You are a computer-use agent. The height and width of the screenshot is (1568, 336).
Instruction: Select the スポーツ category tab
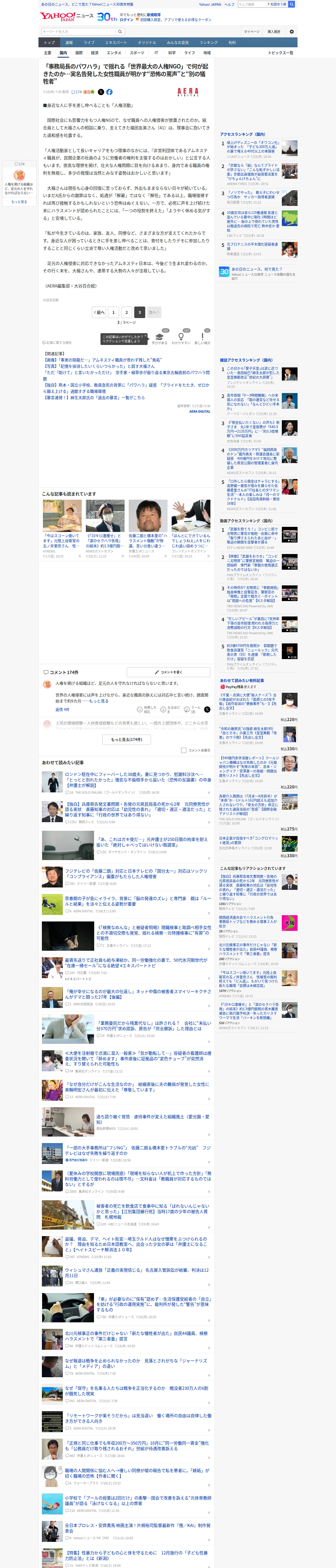[x=137, y=53]
